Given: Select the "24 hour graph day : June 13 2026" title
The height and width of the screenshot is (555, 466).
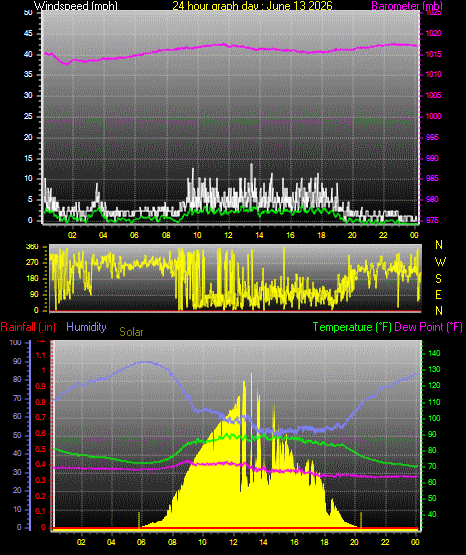Looking at the screenshot, I should pyautogui.click(x=252, y=6).
